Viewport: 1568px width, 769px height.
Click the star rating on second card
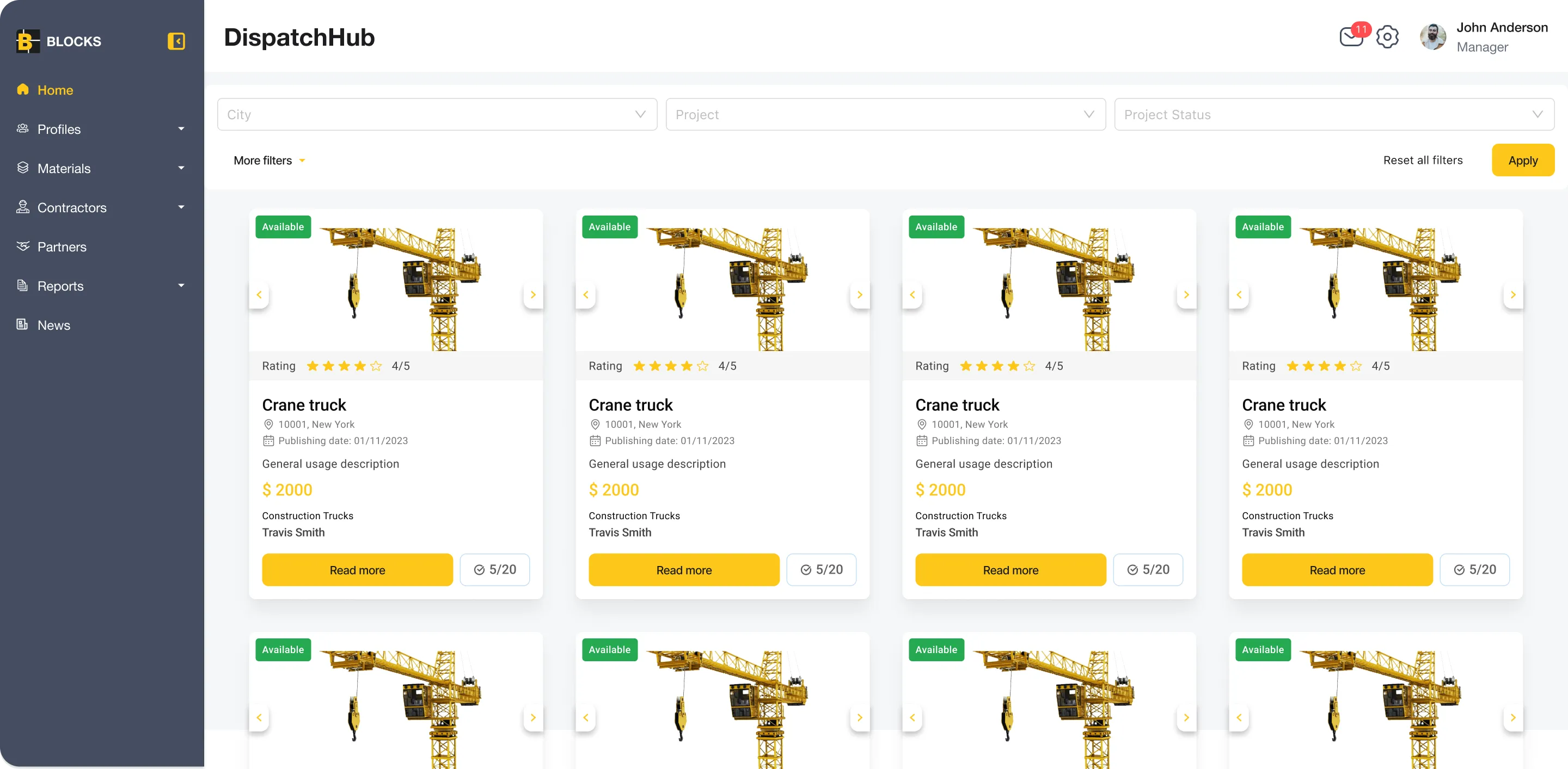(x=671, y=366)
